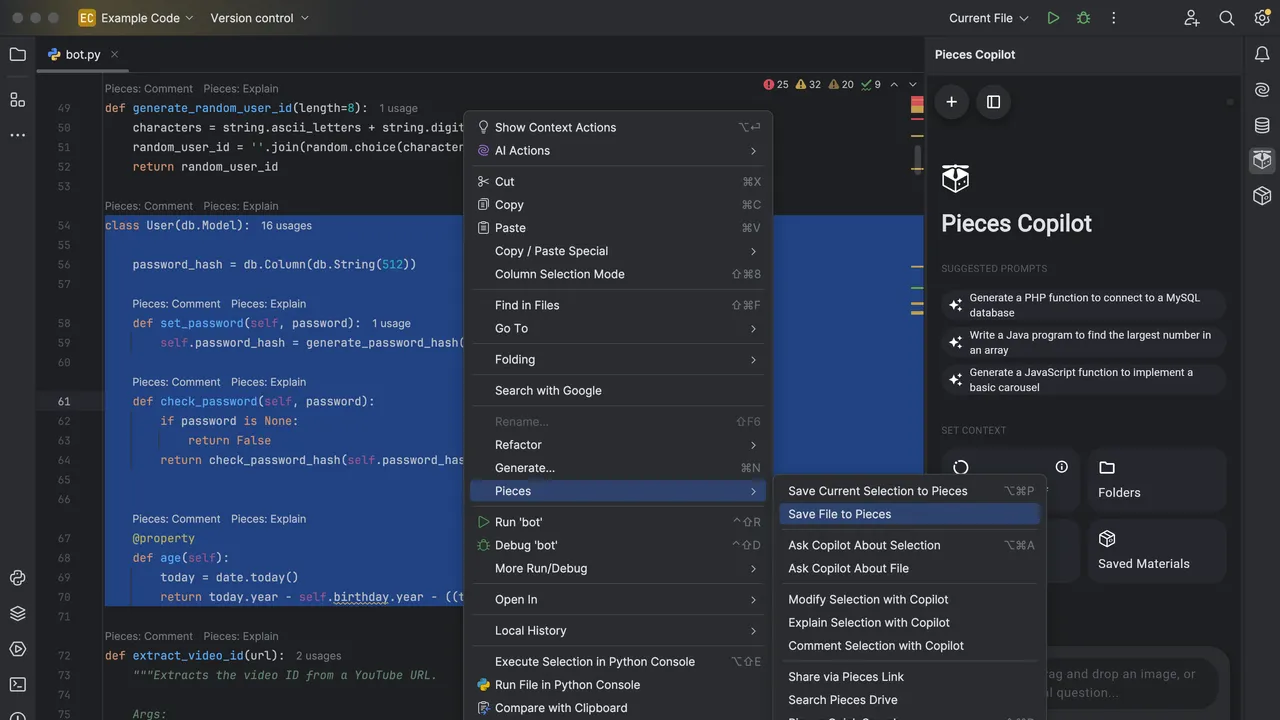Select Debug 'bot' menu entry
1280x720 pixels.
click(619, 545)
